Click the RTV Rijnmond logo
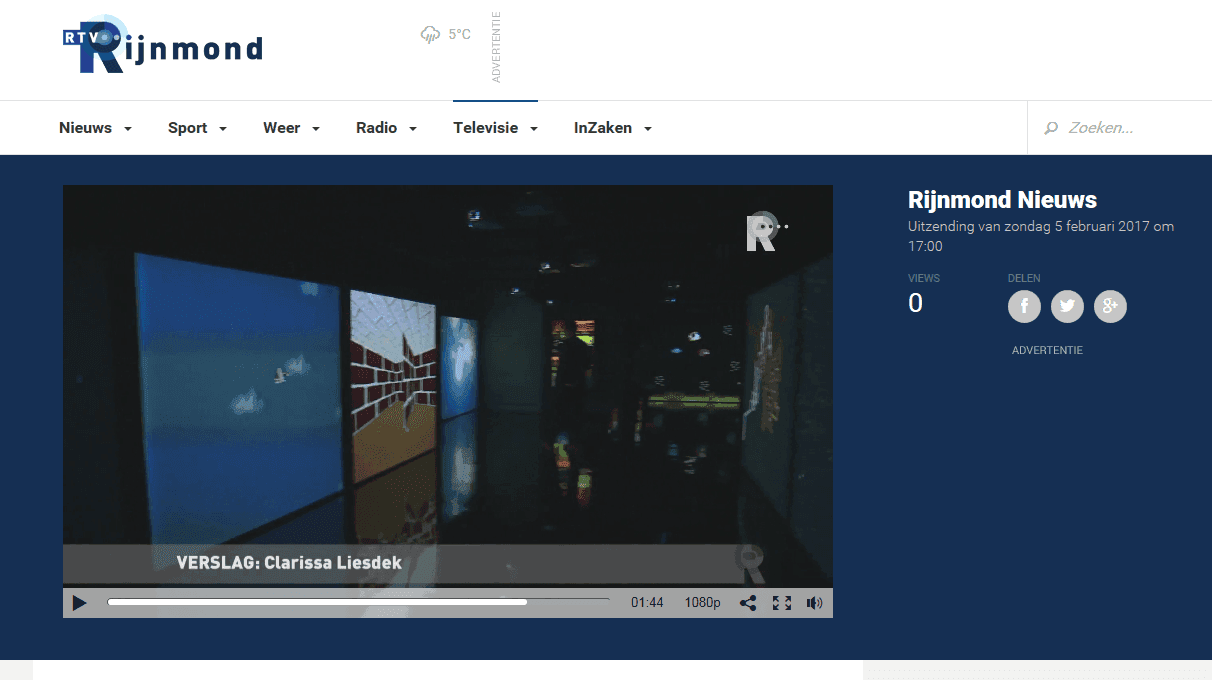 (x=163, y=45)
